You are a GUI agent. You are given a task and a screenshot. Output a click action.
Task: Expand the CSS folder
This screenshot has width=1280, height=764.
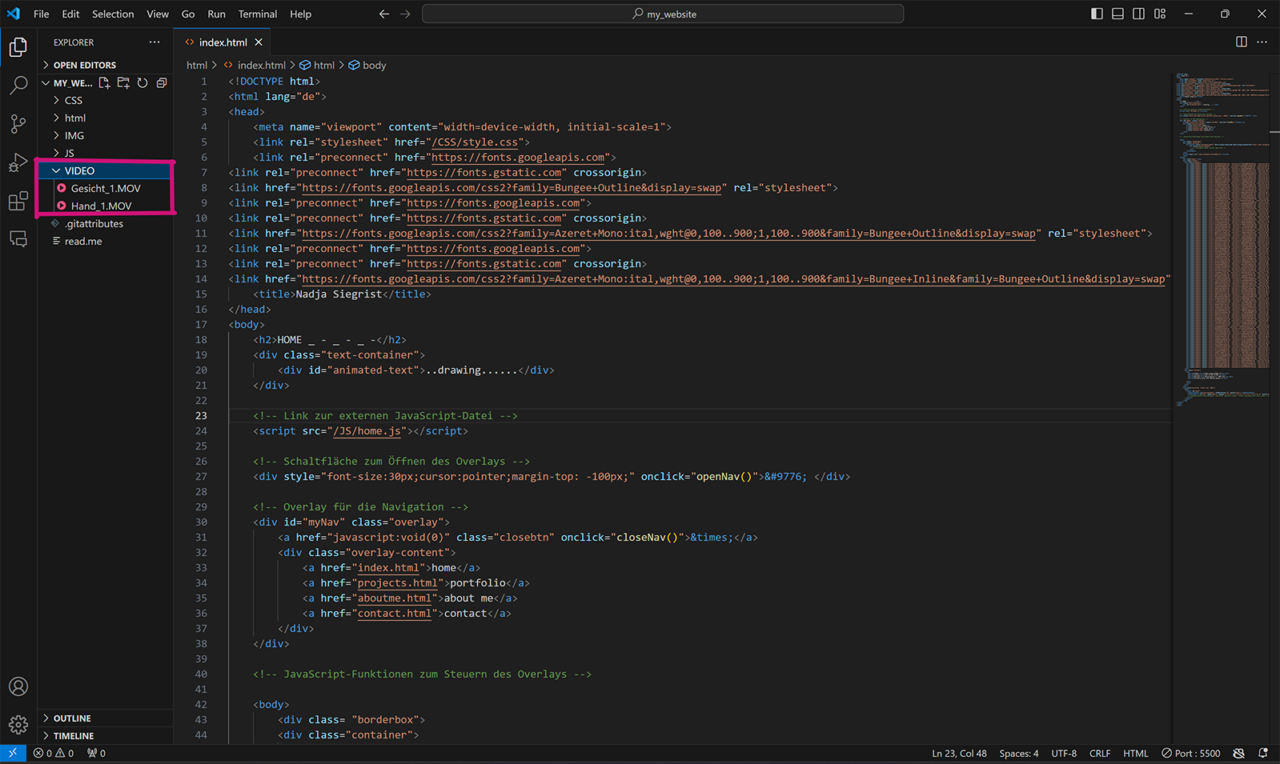[73, 100]
